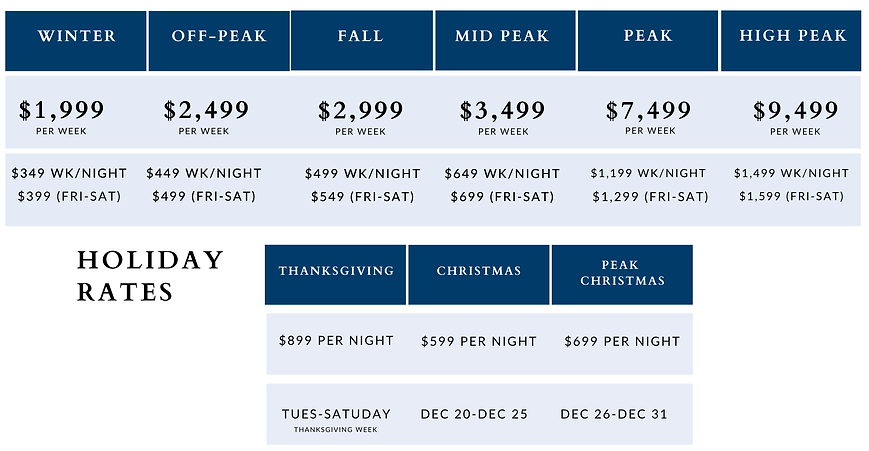The image size is (869, 451).
Task: Select the $2,499 per week rate
Action: click(204, 110)
